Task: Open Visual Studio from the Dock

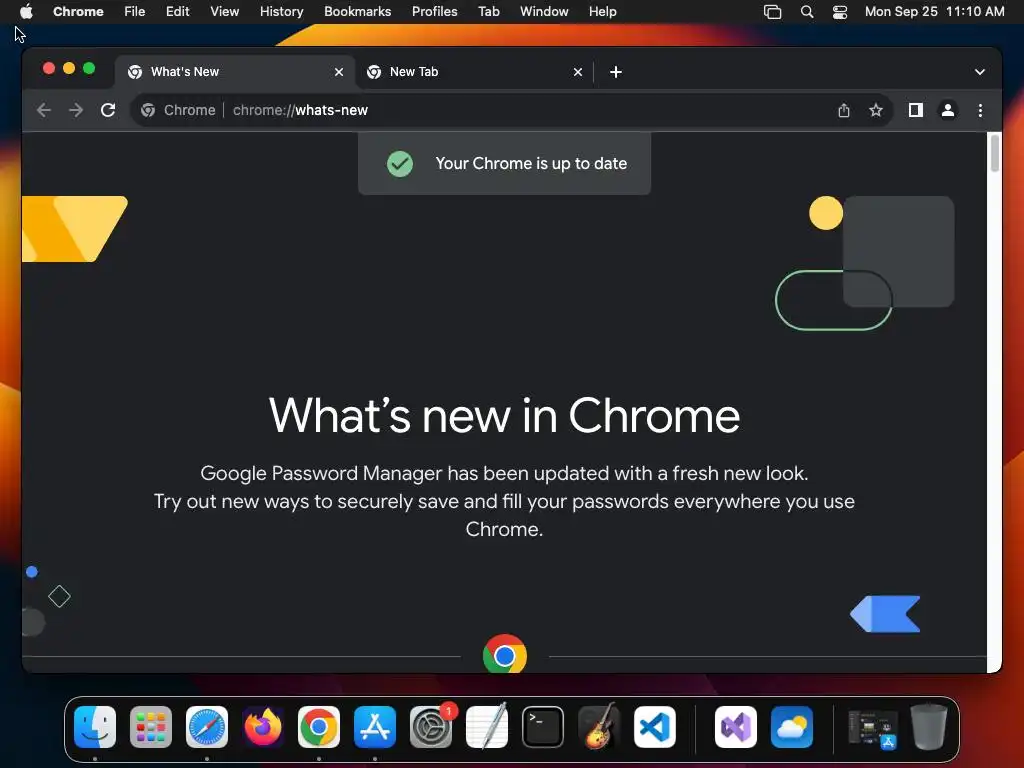Action: 736,727
